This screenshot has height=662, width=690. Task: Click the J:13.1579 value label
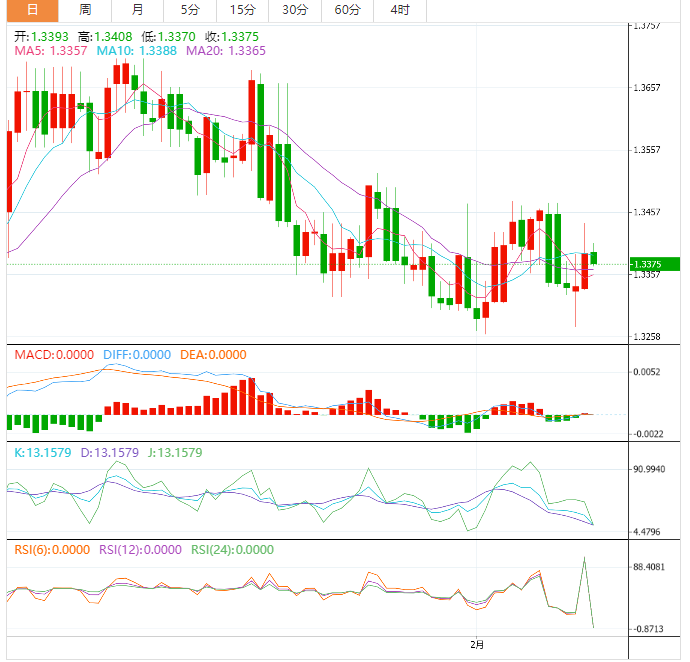tap(175, 453)
